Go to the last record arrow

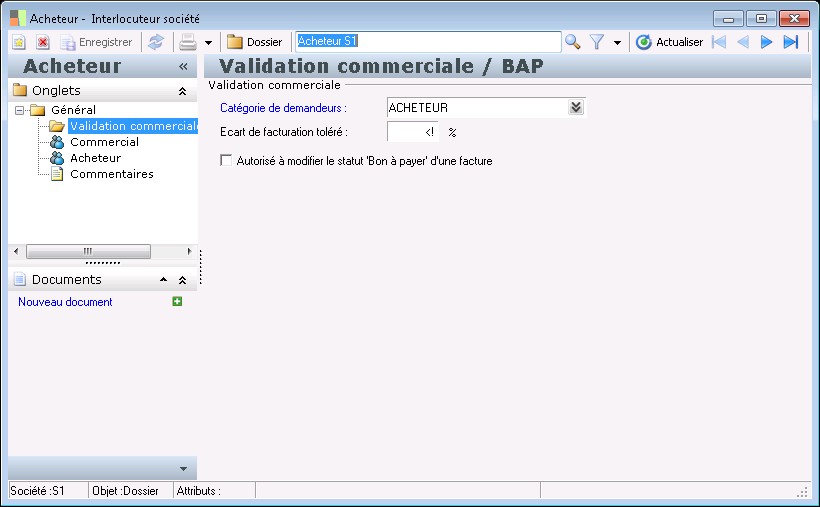791,42
